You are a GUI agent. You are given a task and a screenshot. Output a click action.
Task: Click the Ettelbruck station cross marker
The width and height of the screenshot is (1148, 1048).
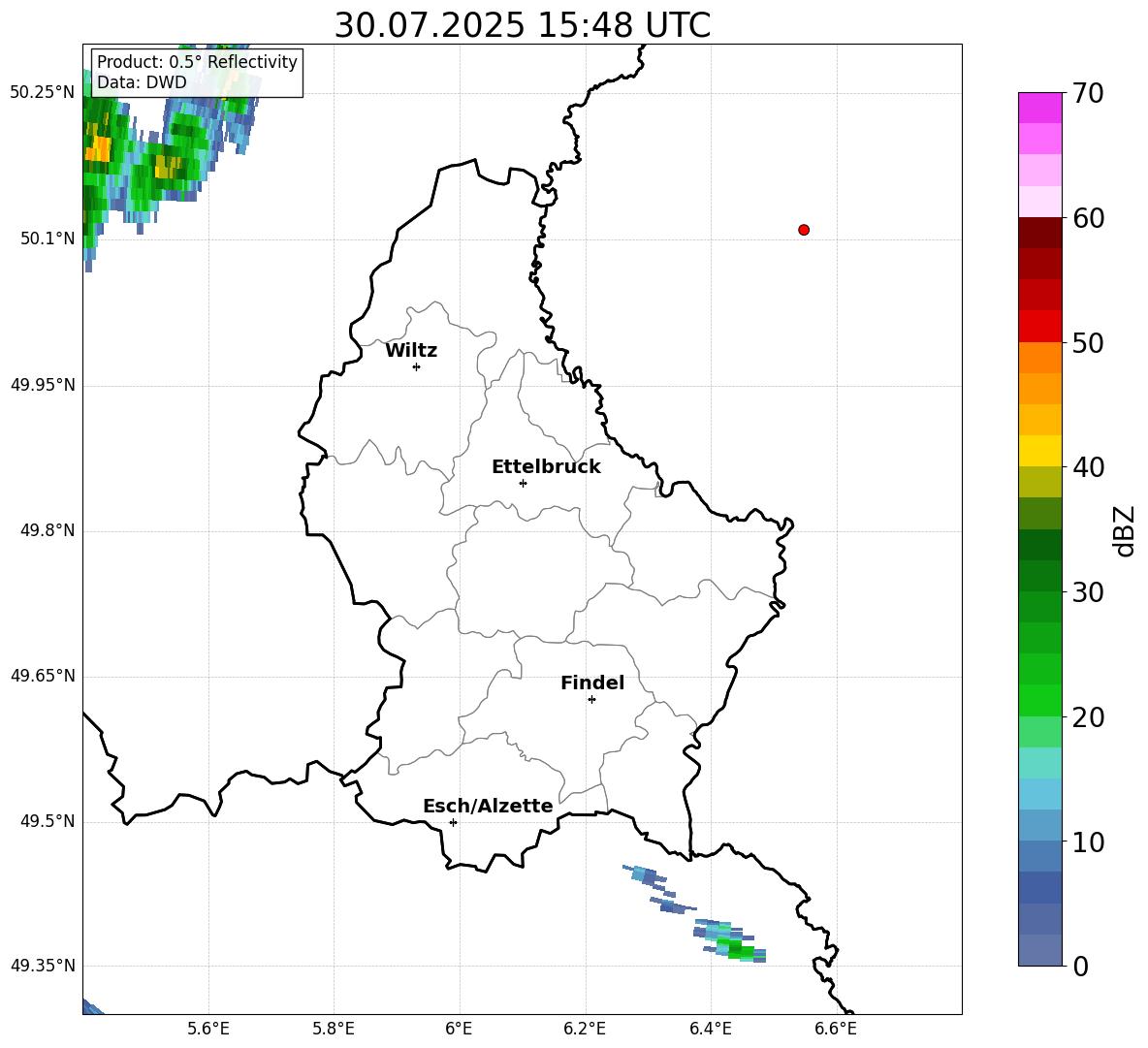(523, 483)
